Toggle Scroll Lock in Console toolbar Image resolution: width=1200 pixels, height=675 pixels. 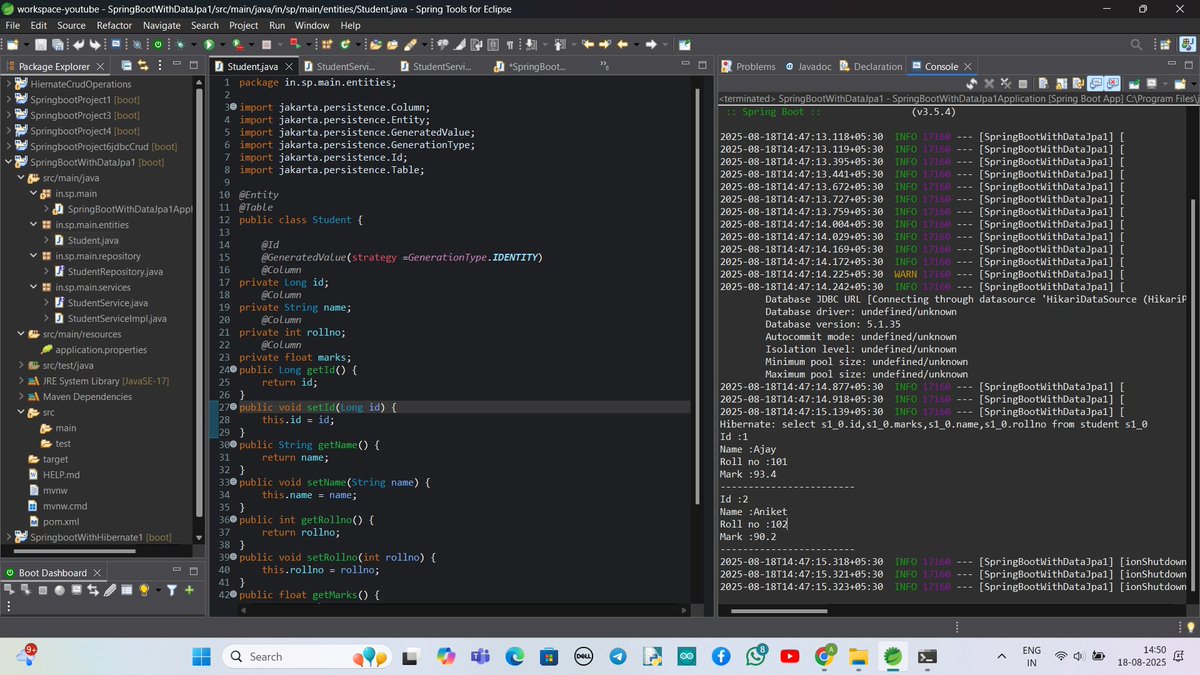point(1061,84)
